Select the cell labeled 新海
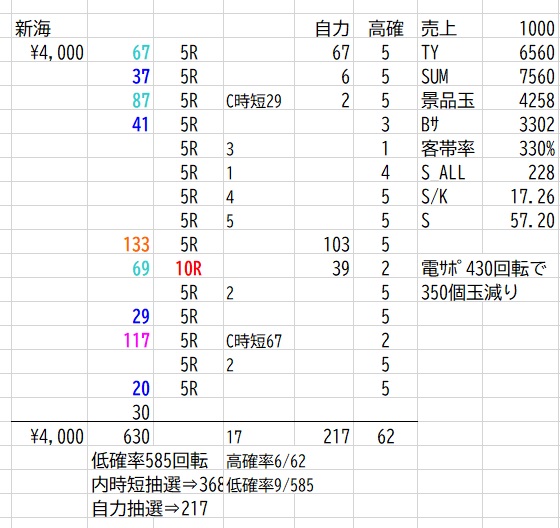The width and height of the screenshot is (560, 528). [x=33, y=29]
